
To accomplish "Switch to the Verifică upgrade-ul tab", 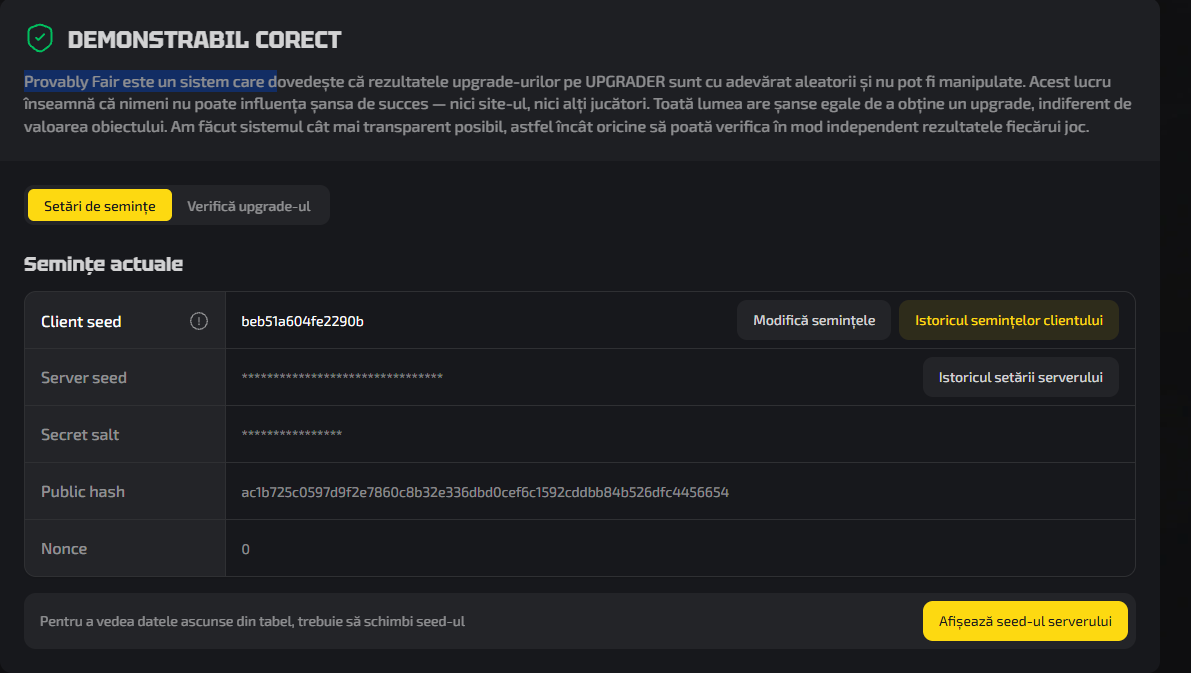I will 248,206.
